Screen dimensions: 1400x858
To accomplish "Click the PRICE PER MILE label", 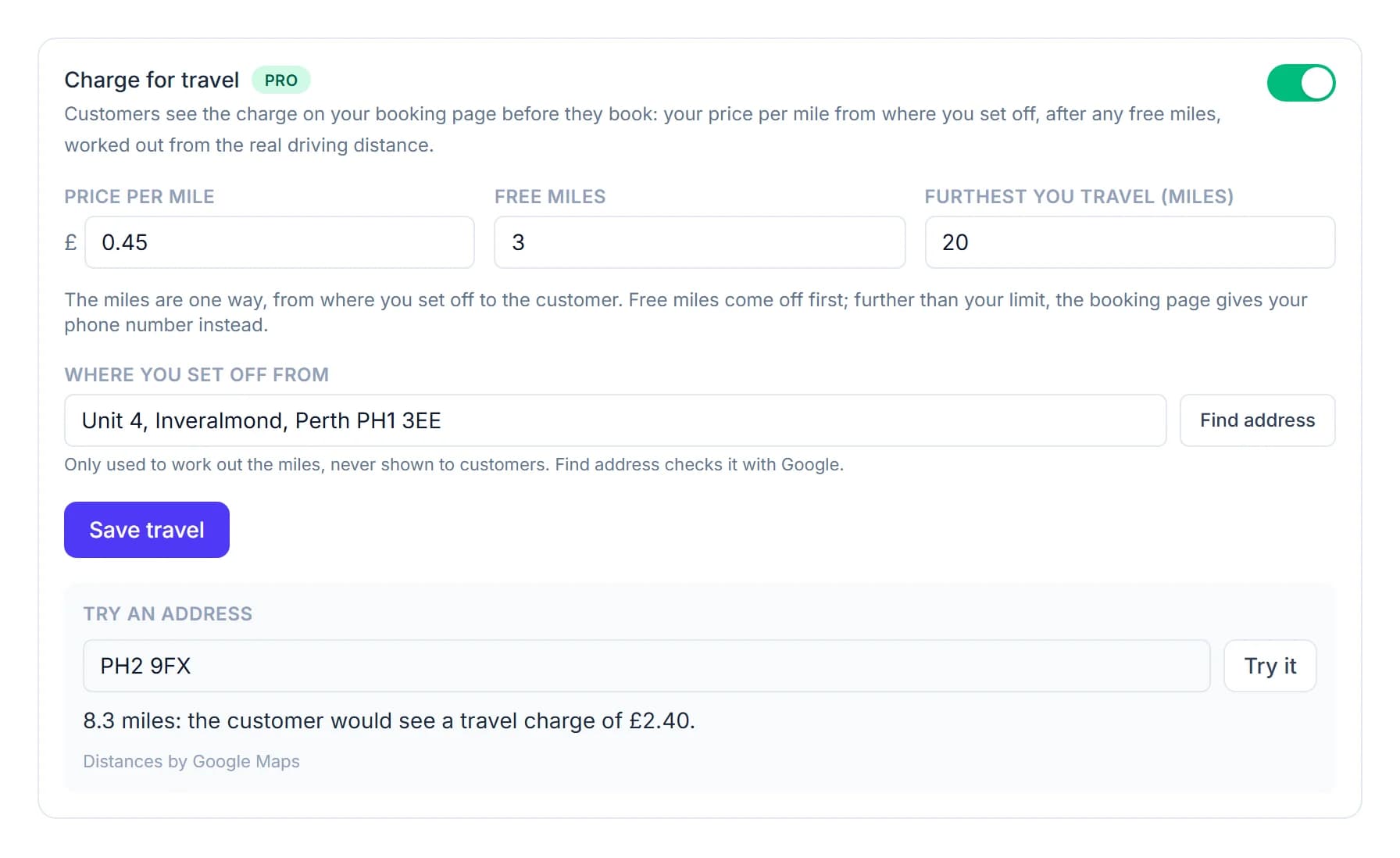I will click(139, 196).
